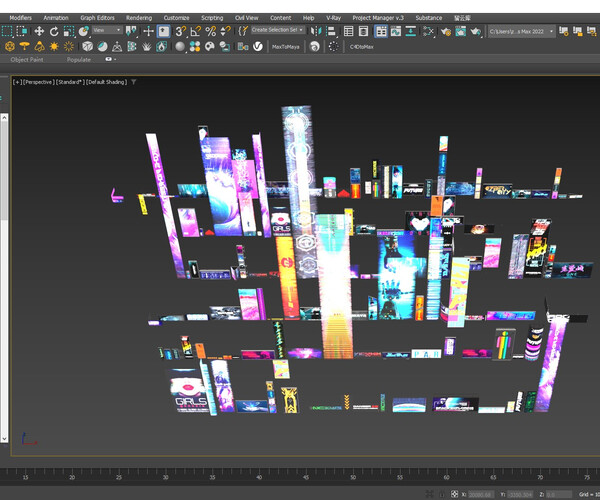Open the Graph Editors menu
Image resolution: width=600 pixels, height=500 pixels.
click(x=97, y=18)
